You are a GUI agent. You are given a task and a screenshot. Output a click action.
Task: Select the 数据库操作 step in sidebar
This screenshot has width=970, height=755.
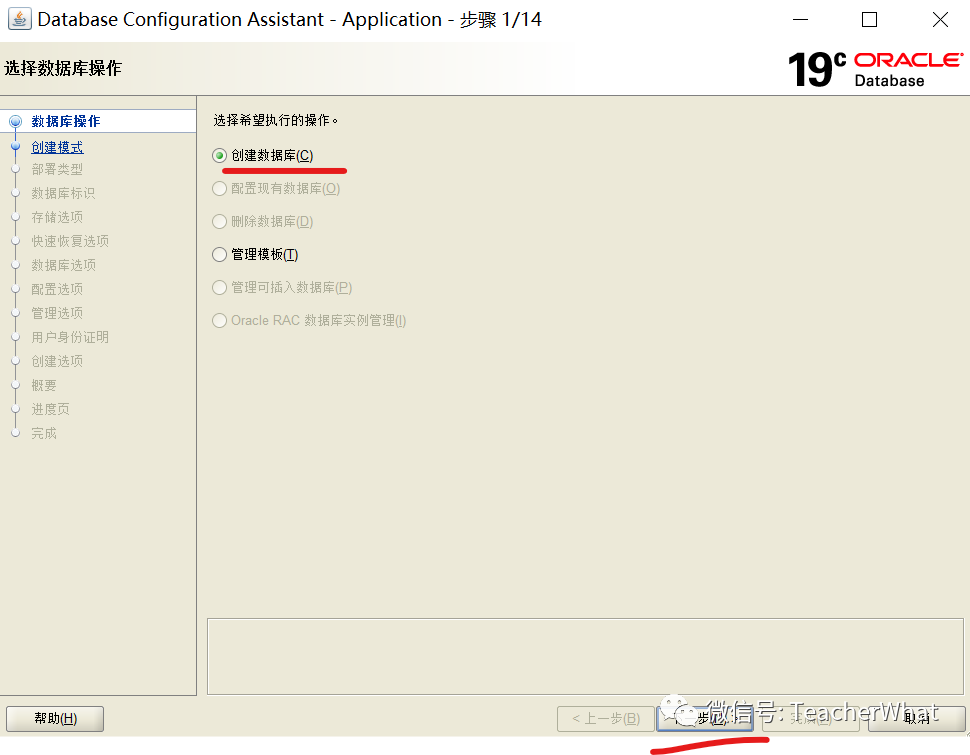(x=66, y=121)
